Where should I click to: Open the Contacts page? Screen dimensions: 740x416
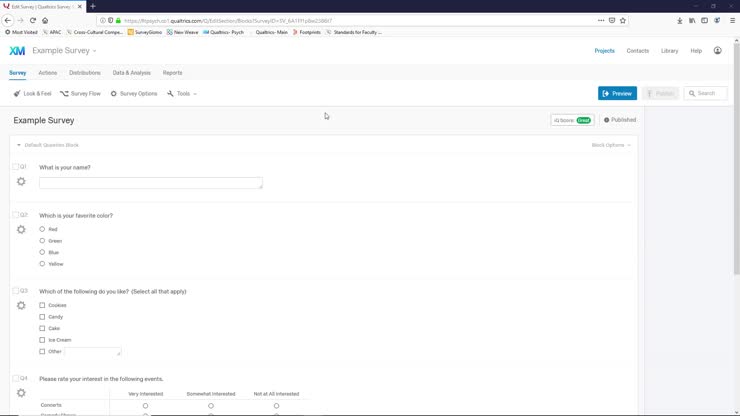638,51
